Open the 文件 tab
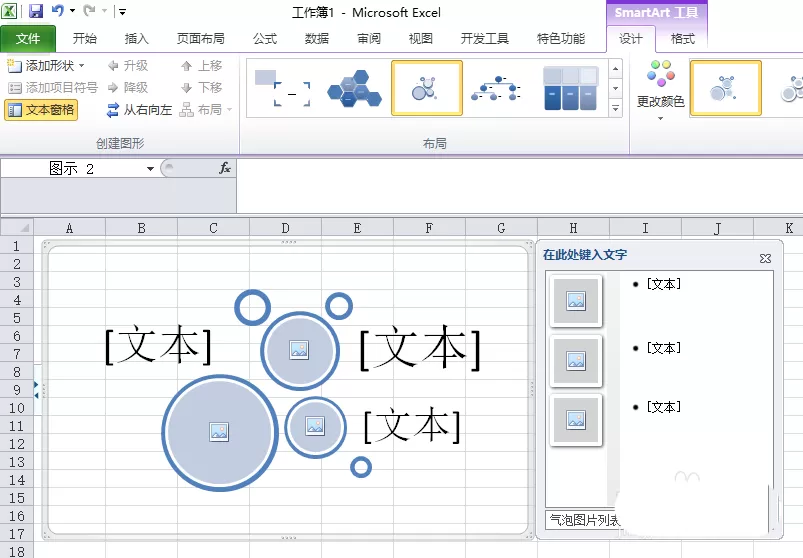Image resolution: width=803 pixels, height=558 pixels. [x=28, y=38]
